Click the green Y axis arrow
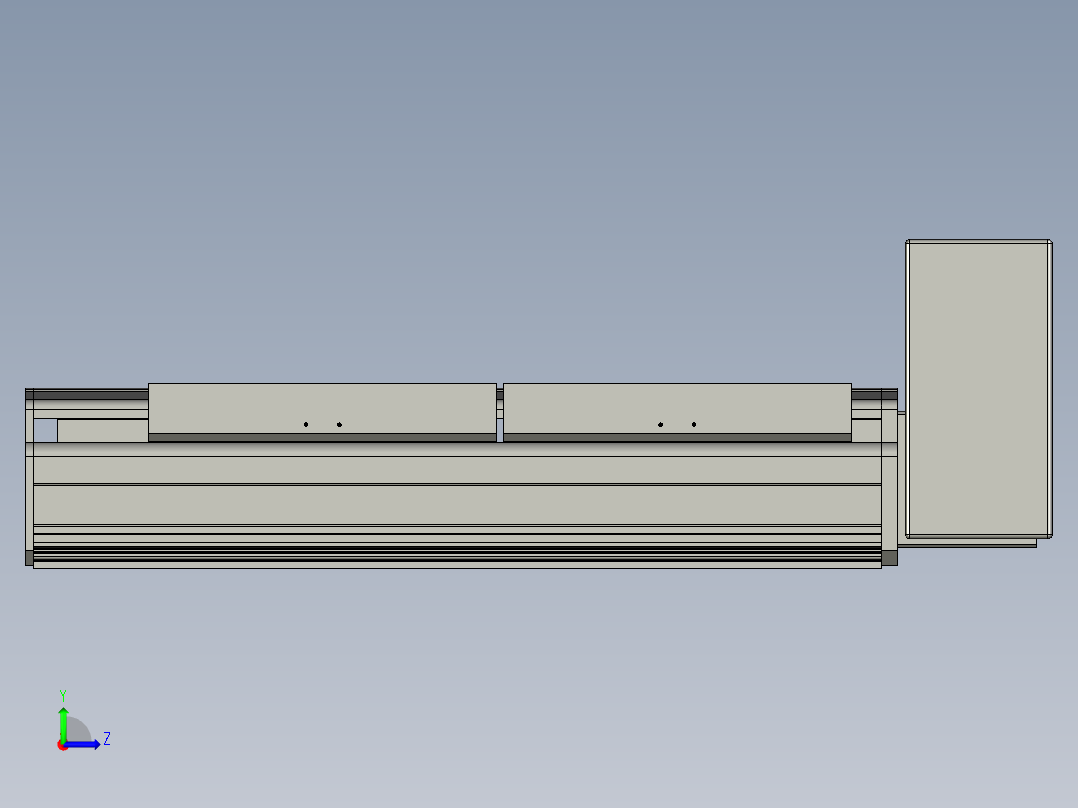 (63, 720)
